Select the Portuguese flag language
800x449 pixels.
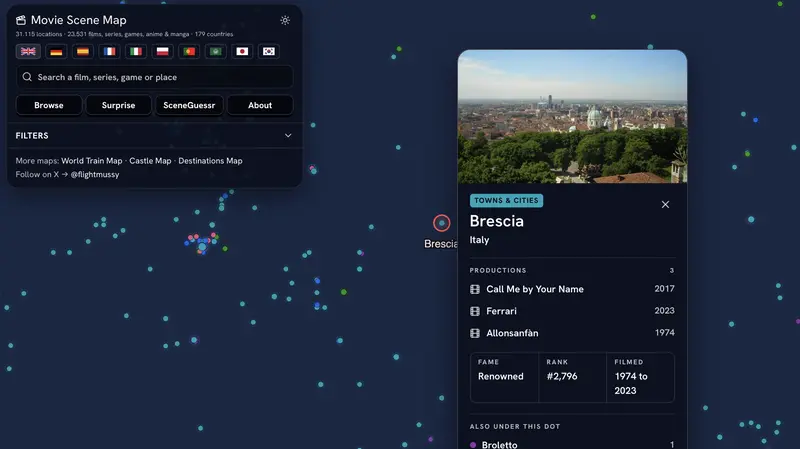[x=189, y=52]
